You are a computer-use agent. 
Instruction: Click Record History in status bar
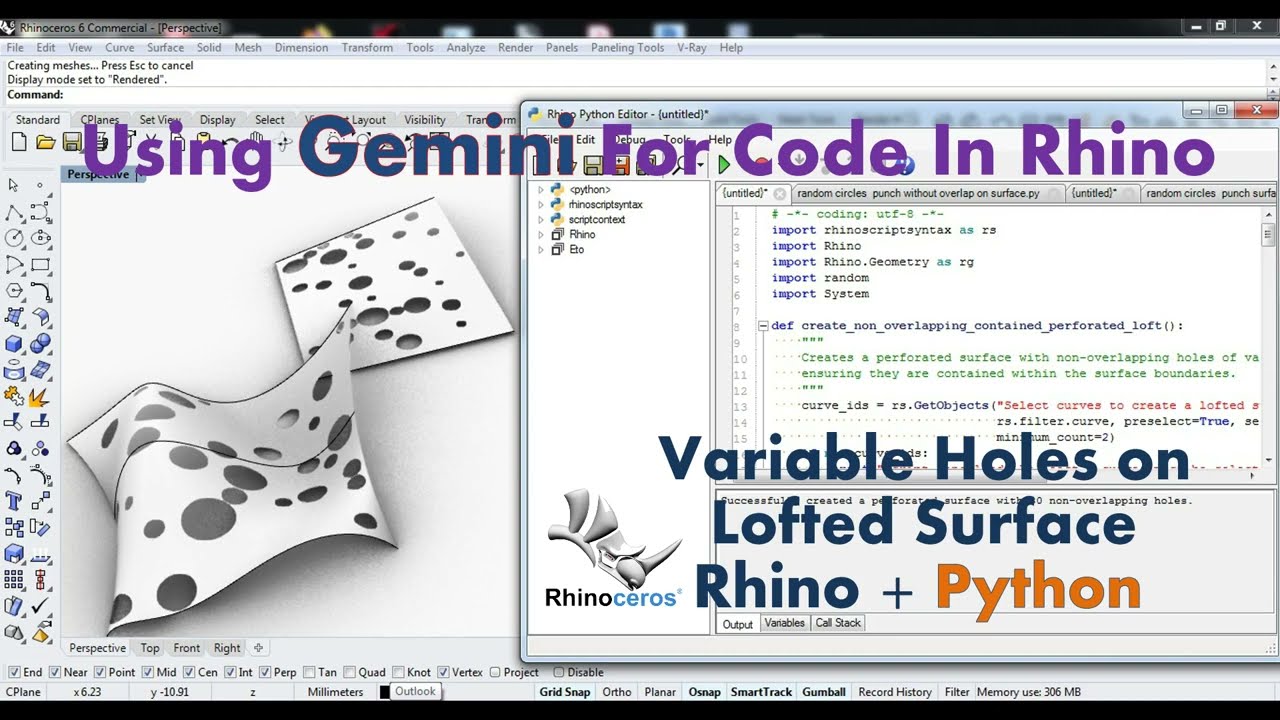coord(895,692)
